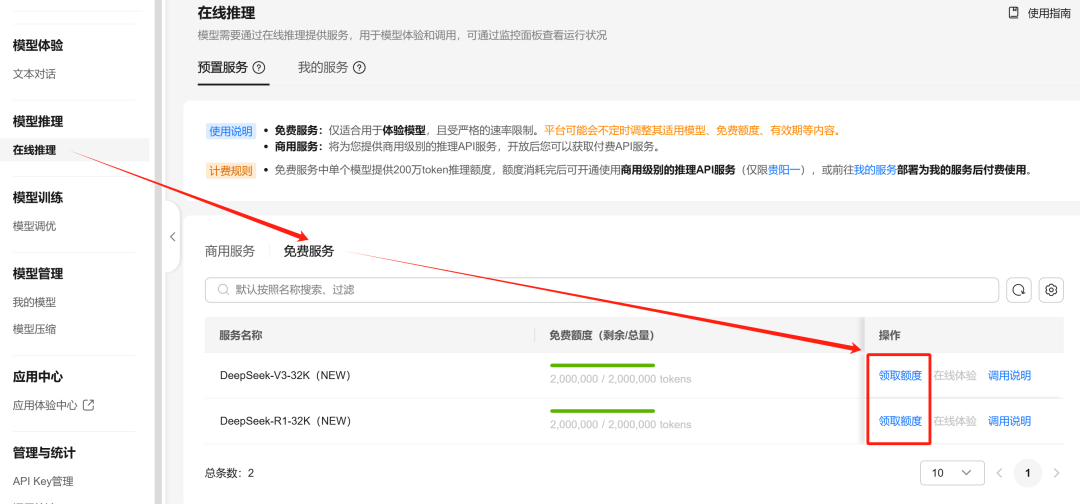Open external link icon beside 应用体验中心
Image resolution: width=1080 pixels, height=504 pixels.
[88, 405]
